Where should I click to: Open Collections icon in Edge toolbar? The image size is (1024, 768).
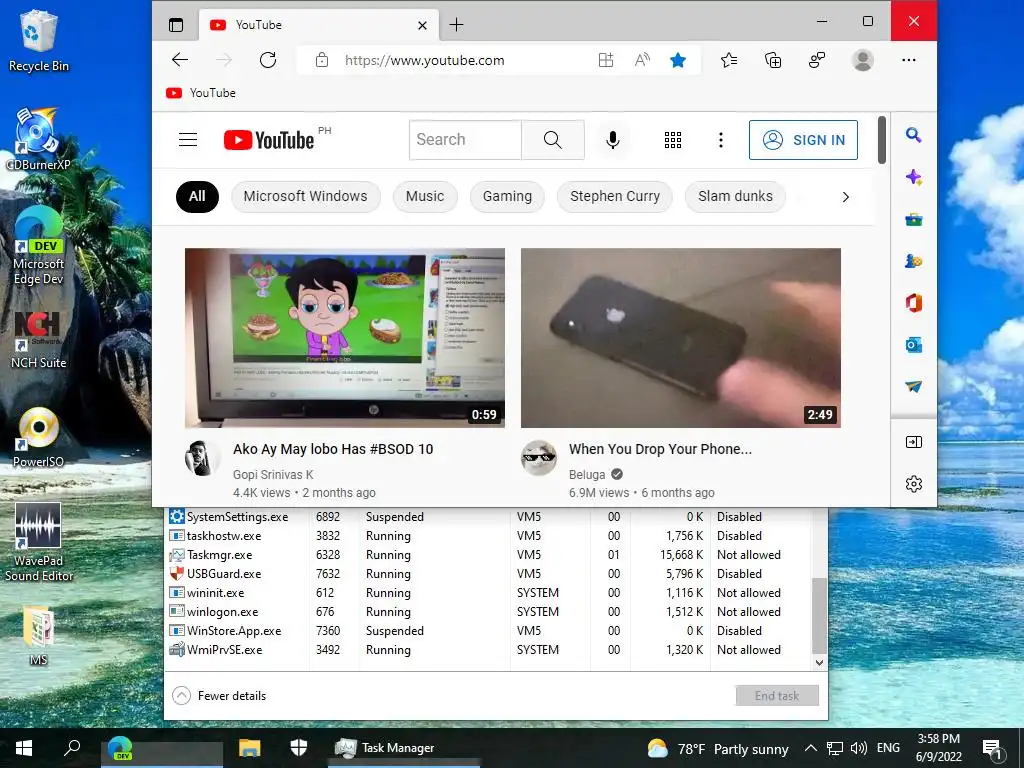(x=773, y=60)
